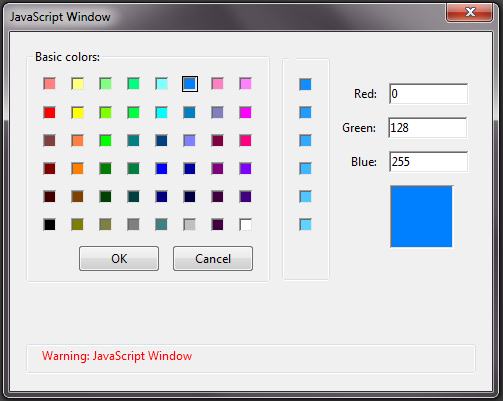Click the 'Basic colors:' group label
This screenshot has width=503, height=401.
pos(67,57)
